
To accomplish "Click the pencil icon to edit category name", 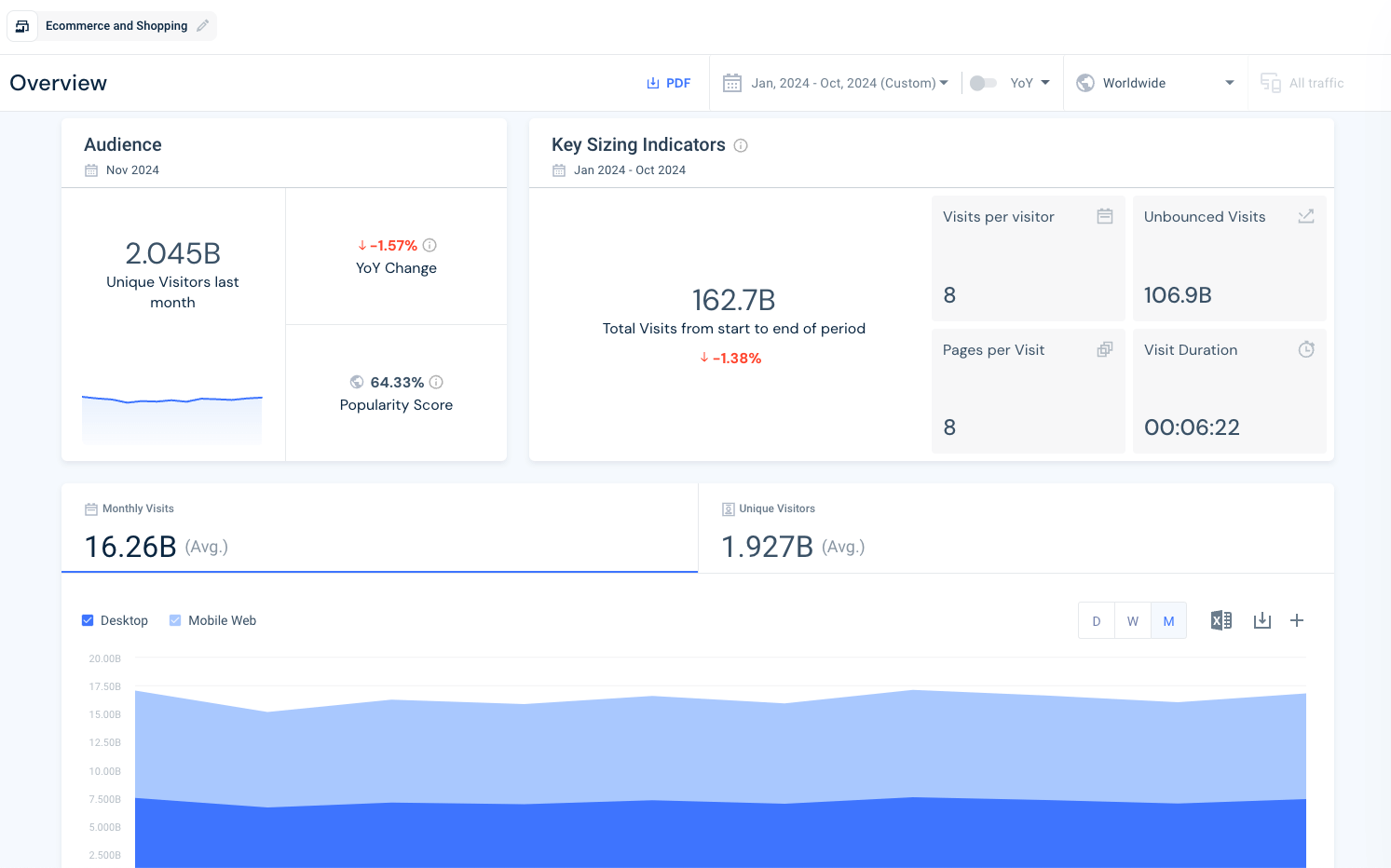I will click(202, 26).
